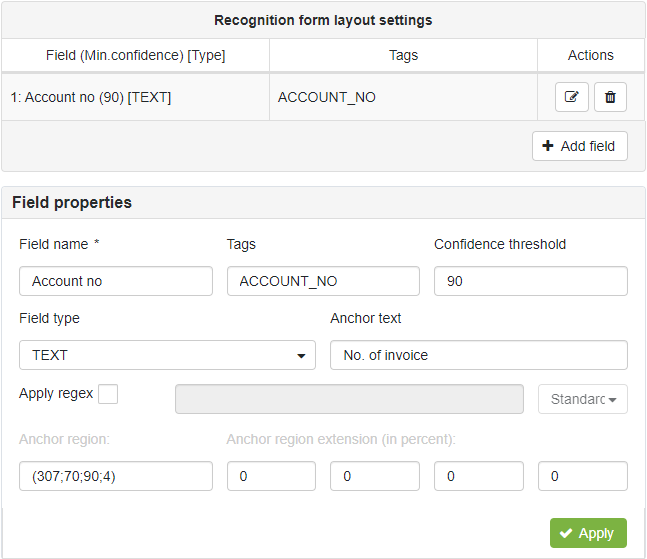
Task: Click the second anchor region extension field
Action: tap(375, 476)
